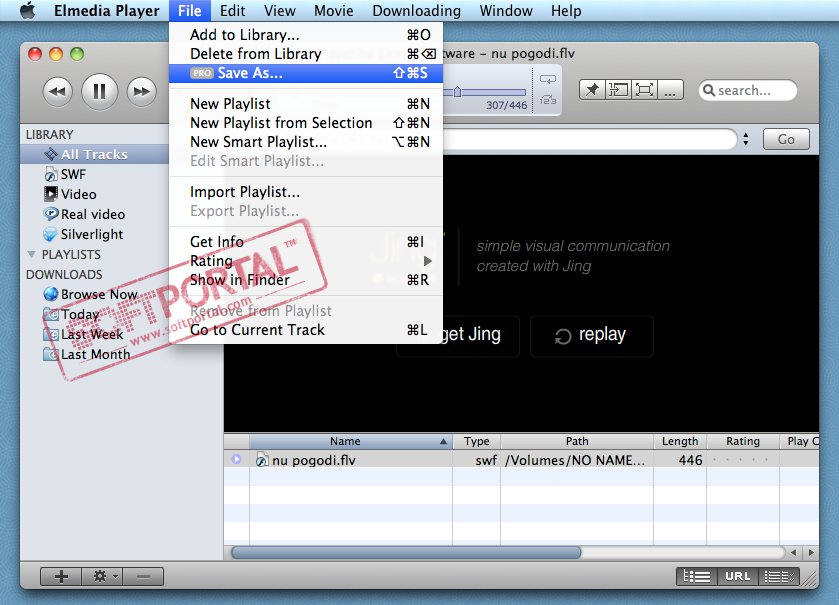Viewport: 839px width, 605px height.
Task: Open the gear actions dropdown
Action: point(102,576)
